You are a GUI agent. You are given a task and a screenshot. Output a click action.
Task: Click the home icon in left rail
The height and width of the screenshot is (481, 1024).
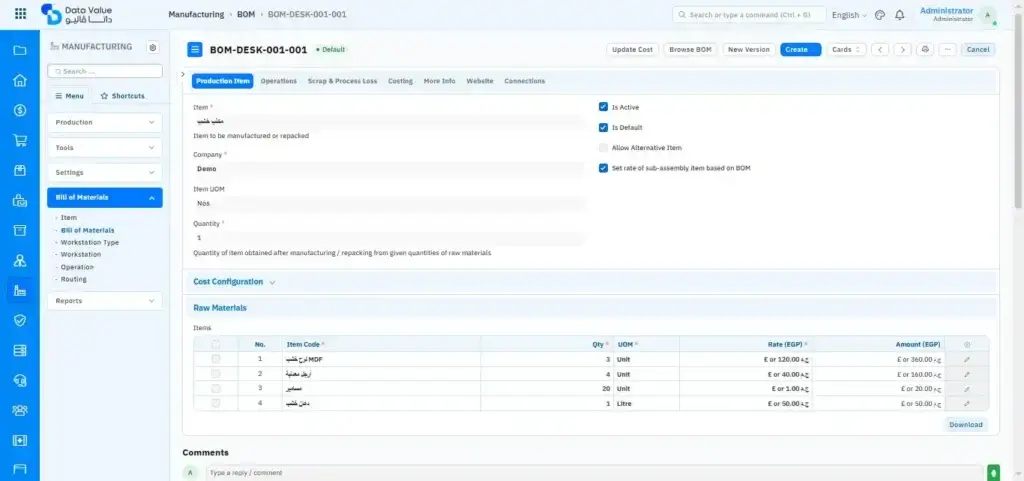(x=19, y=80)
